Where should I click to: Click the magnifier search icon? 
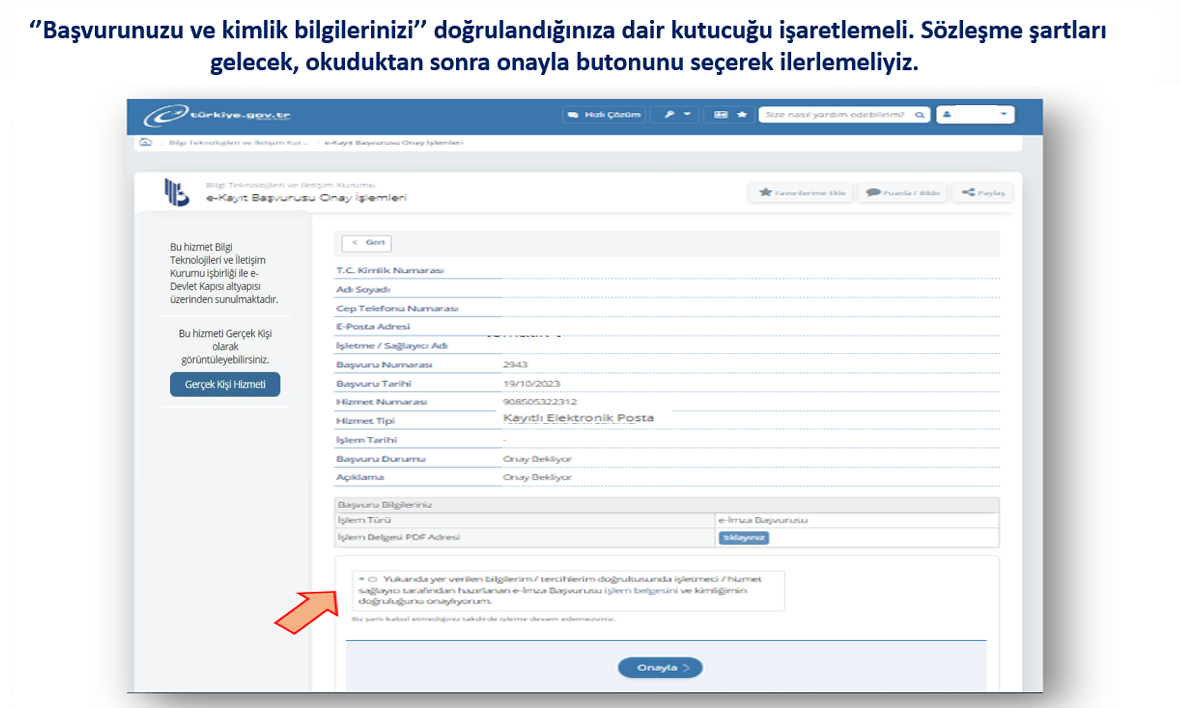pyautogui.click(x=919, y=115)
